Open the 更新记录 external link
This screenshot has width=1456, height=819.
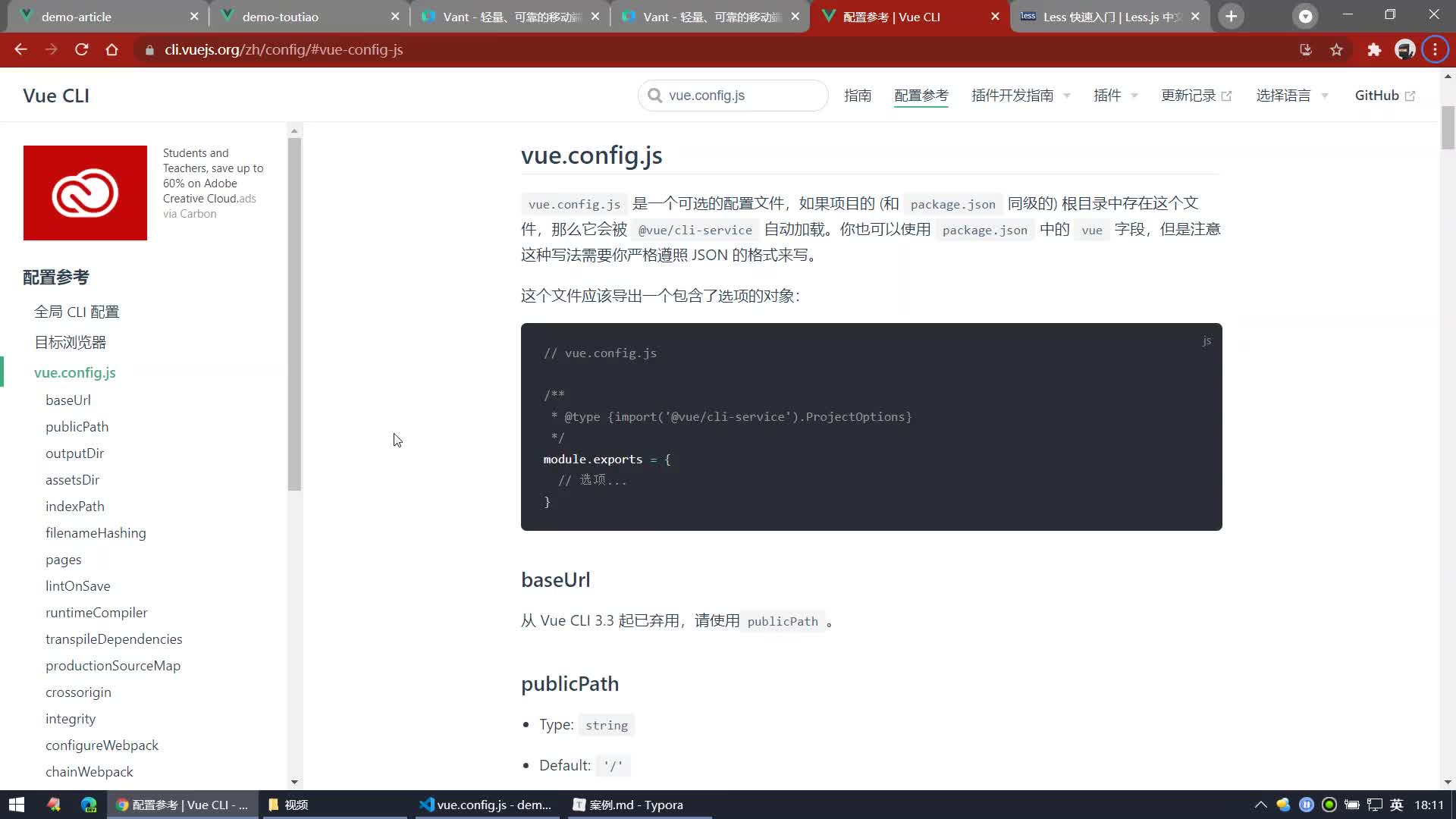coord(1196,96)
